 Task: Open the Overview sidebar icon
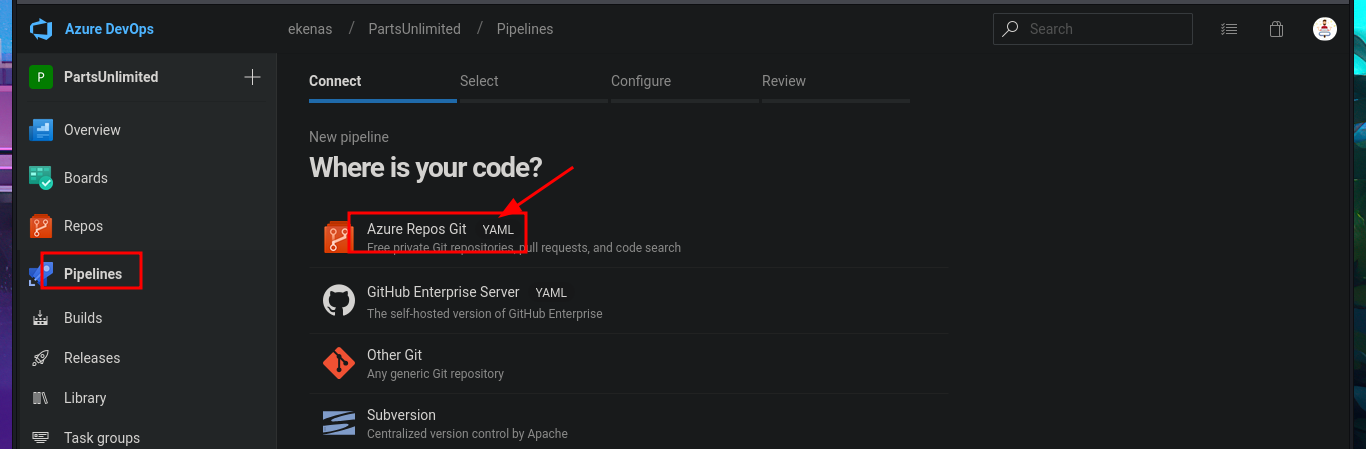click(41, 130)
